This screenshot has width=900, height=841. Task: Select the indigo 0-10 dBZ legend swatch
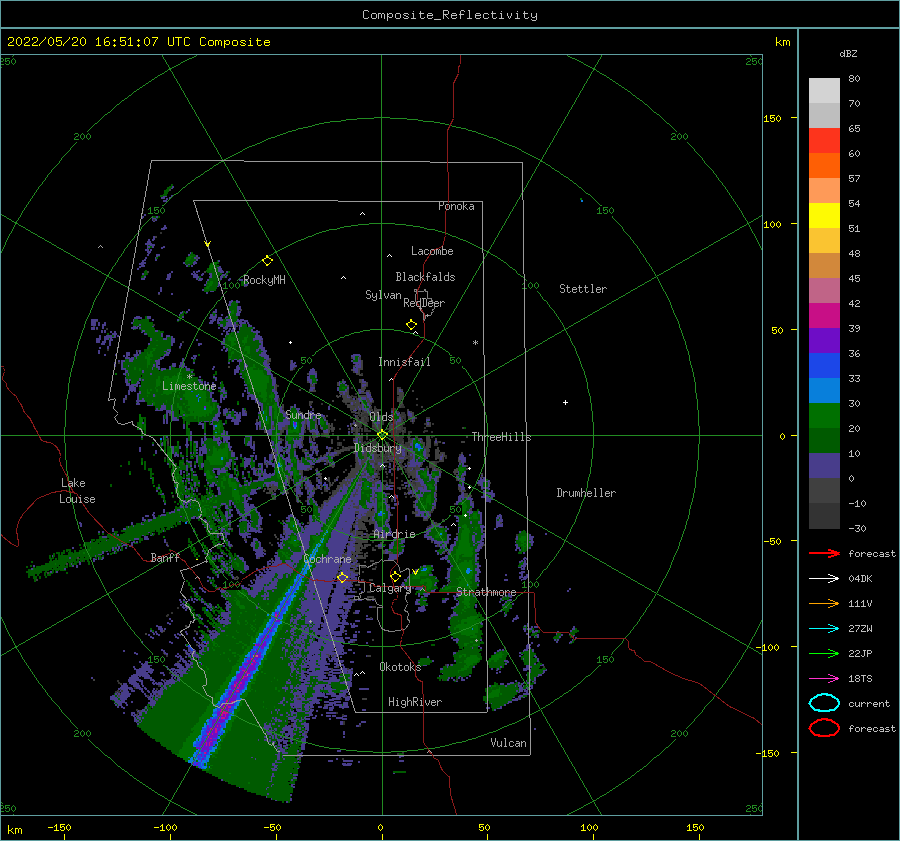[824, 466]
